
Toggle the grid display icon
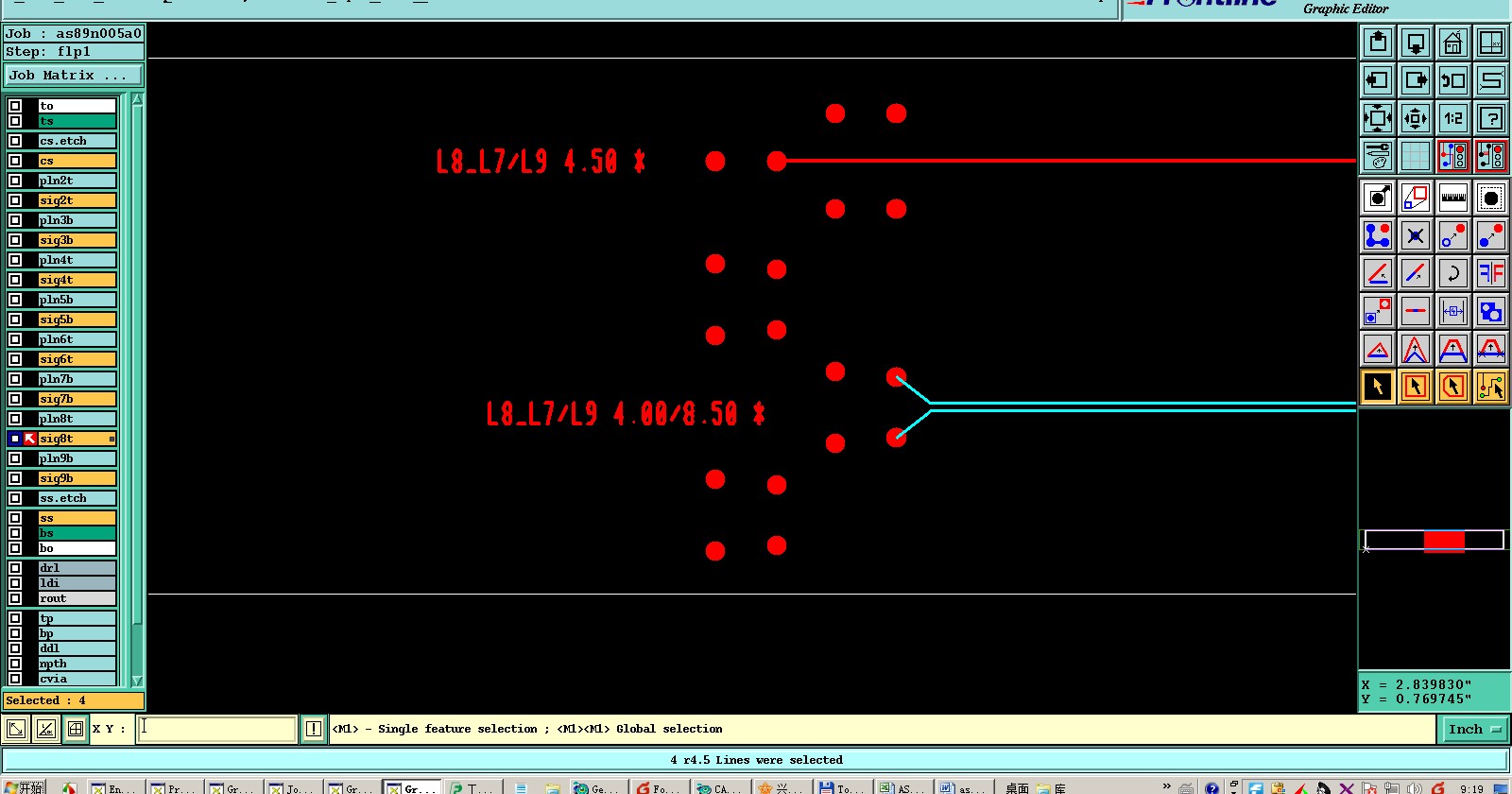[1416, 156]
